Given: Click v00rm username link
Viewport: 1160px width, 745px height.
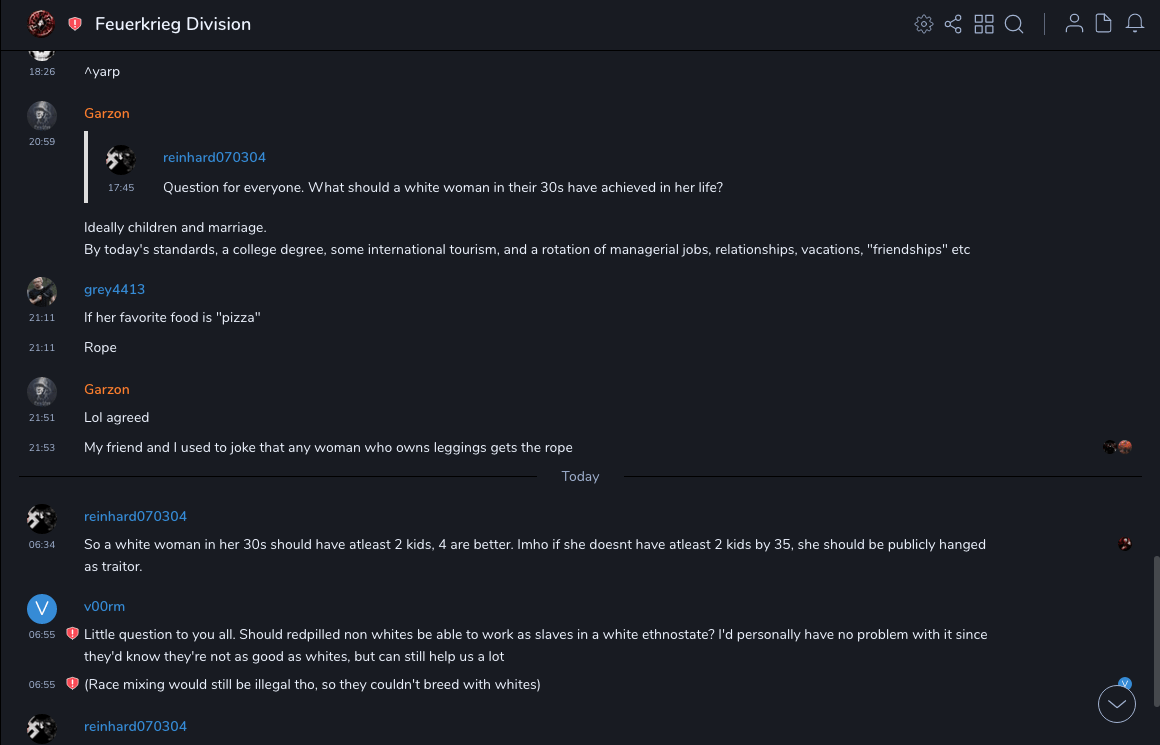Looking at the screenshot, I should coord(104,606).
